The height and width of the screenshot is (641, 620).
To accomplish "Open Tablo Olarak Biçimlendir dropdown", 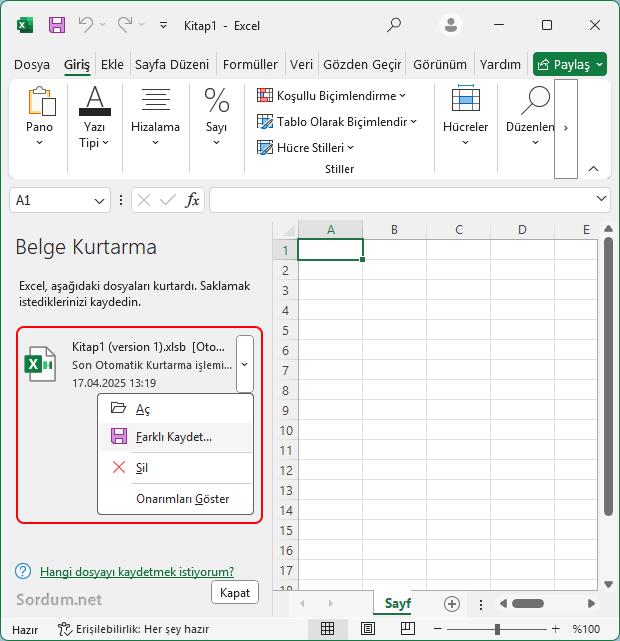I will [337, 122].
